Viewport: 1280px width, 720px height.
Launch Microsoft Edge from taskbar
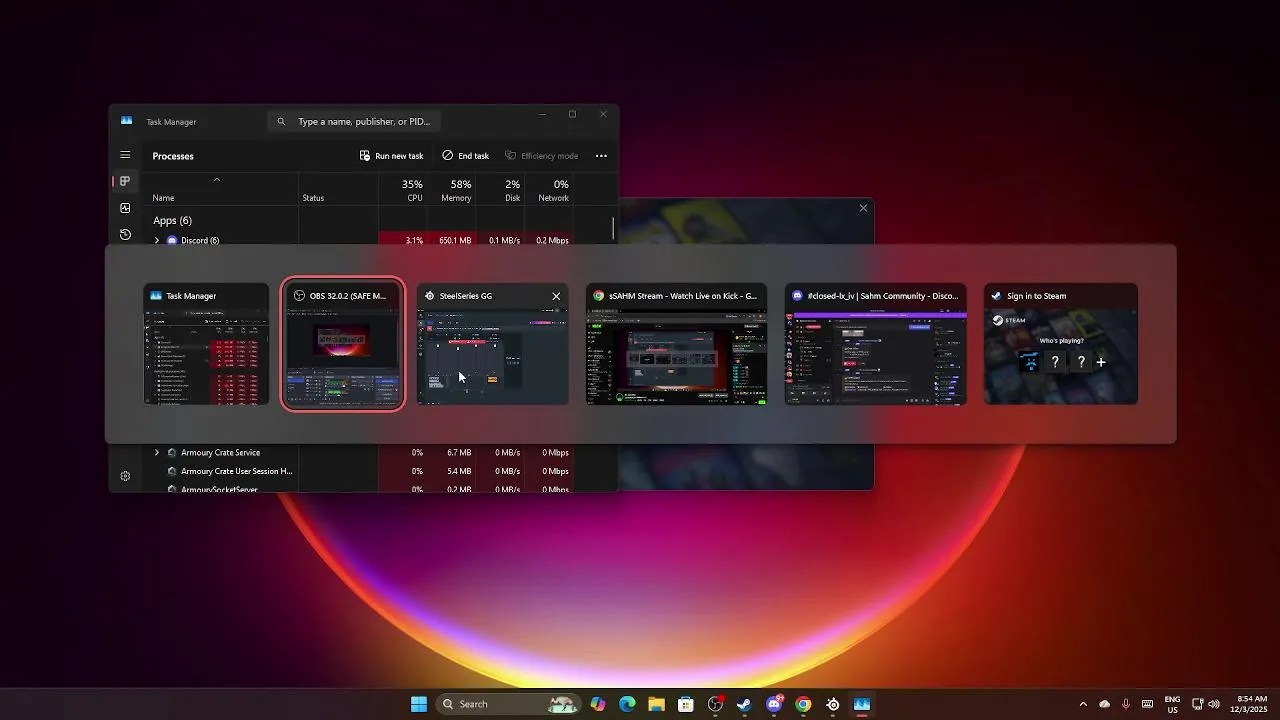(627, 704)
